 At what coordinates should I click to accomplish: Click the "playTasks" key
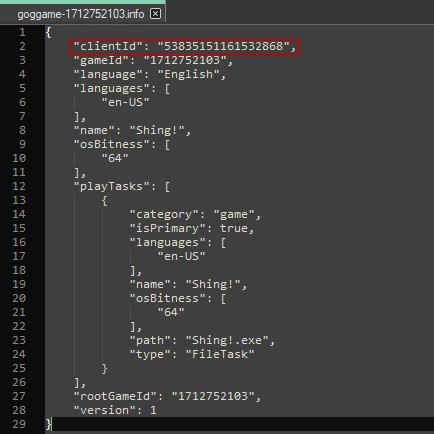click(x=112, y=186)
